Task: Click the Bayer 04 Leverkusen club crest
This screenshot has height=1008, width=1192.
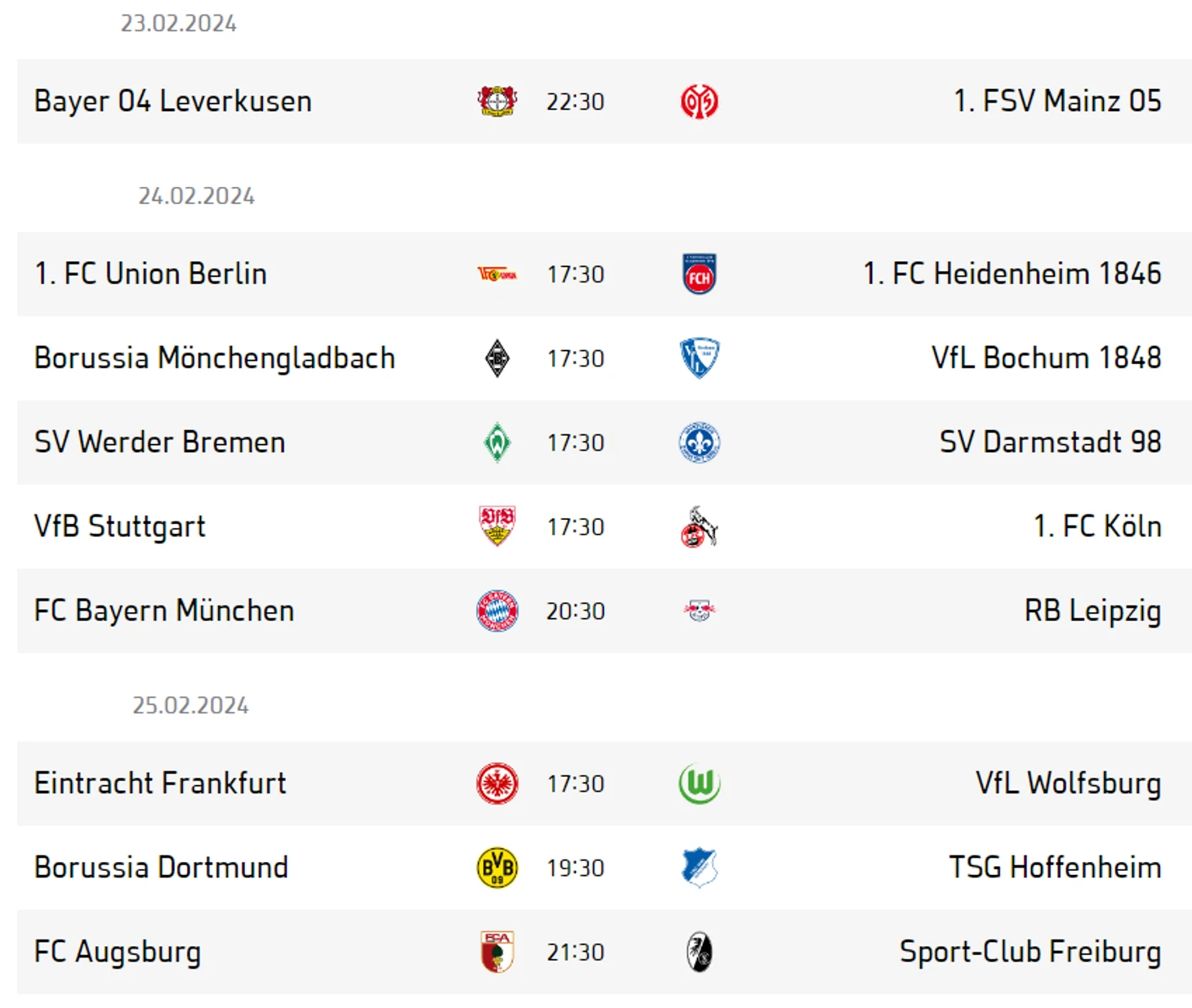Action: click(496, 101)
